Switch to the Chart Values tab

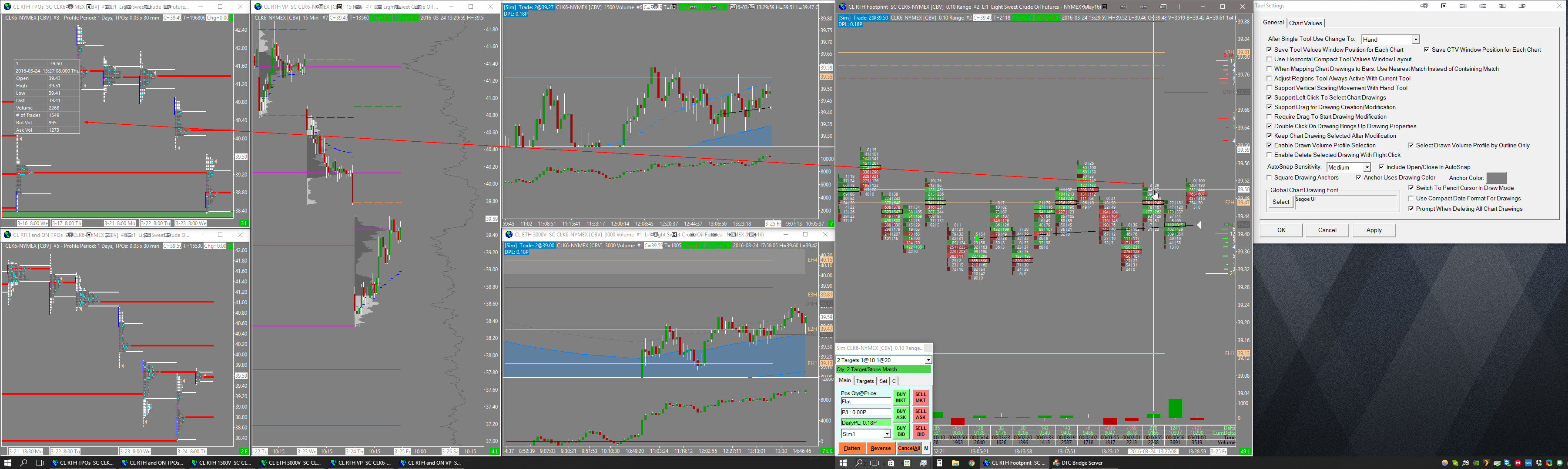1306,23
